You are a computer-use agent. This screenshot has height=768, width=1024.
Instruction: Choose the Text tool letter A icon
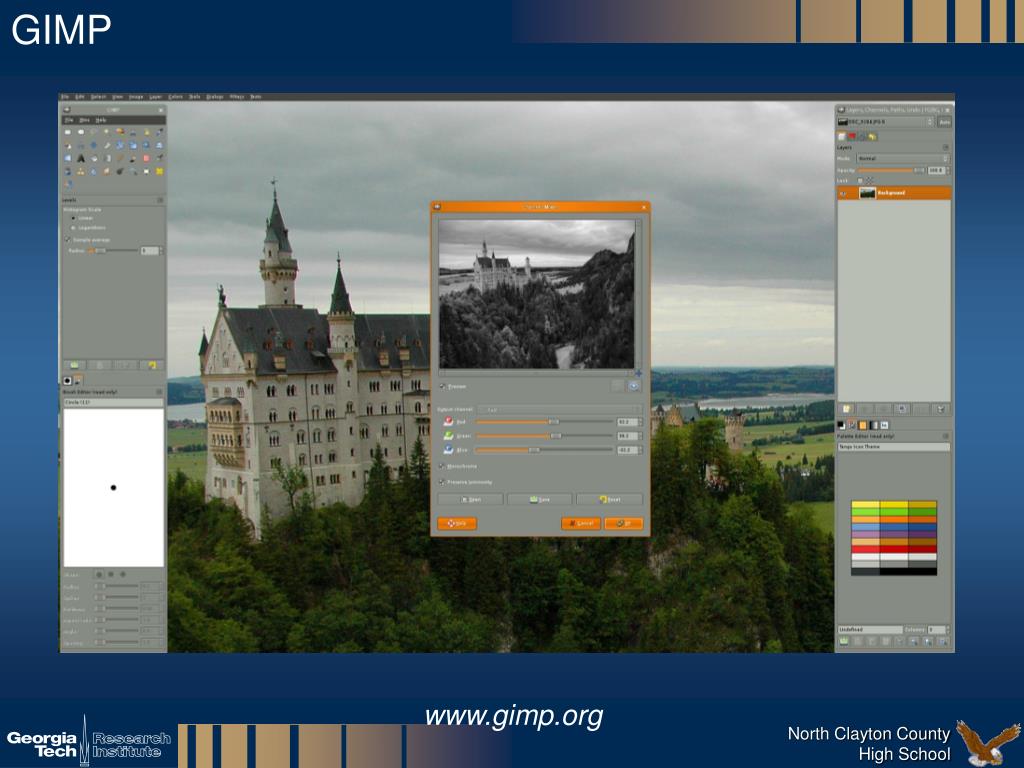click(81, 158)
